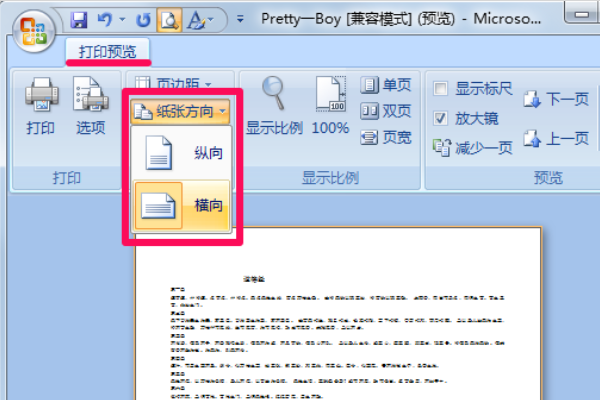
Task: Go to 上一页 previous page
Action: [x=556, y=139]
